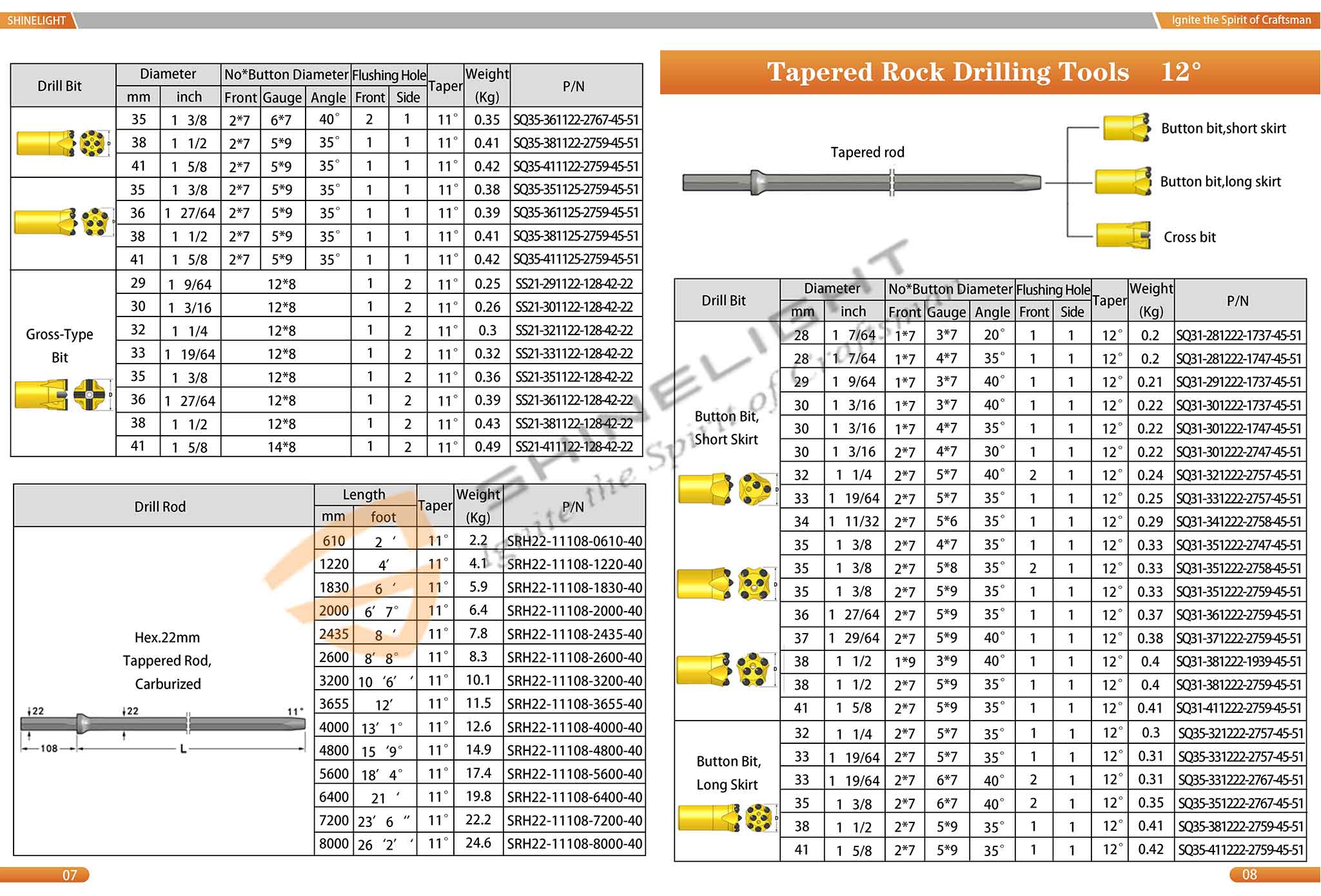The height and width of the screenshot is (896, 1321).
Task: Click the Gross-Type Bit product image
Action: (63, 395)
